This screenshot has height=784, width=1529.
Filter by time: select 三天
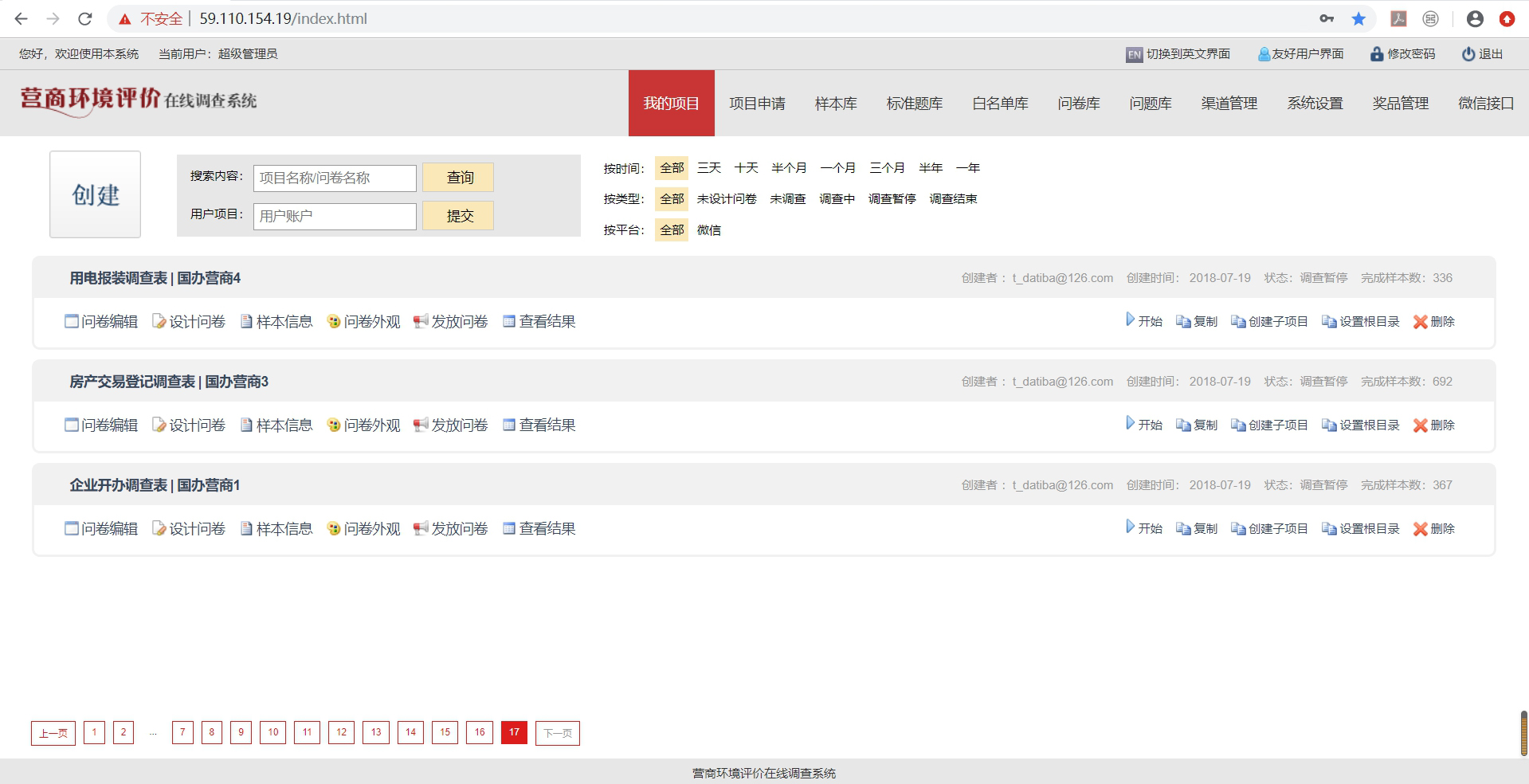tap(708, 168)
